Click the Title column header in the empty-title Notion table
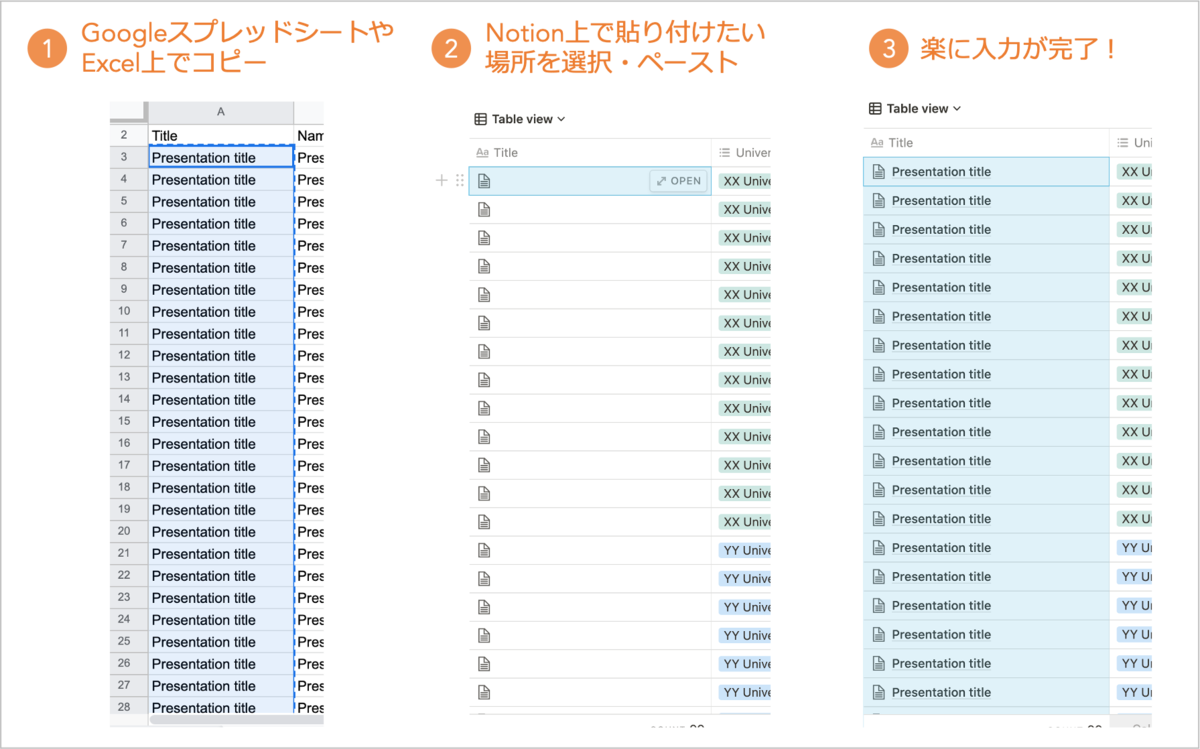This screenshot has height=749, width=1200. pyautogui.click(x=590, y=152)
